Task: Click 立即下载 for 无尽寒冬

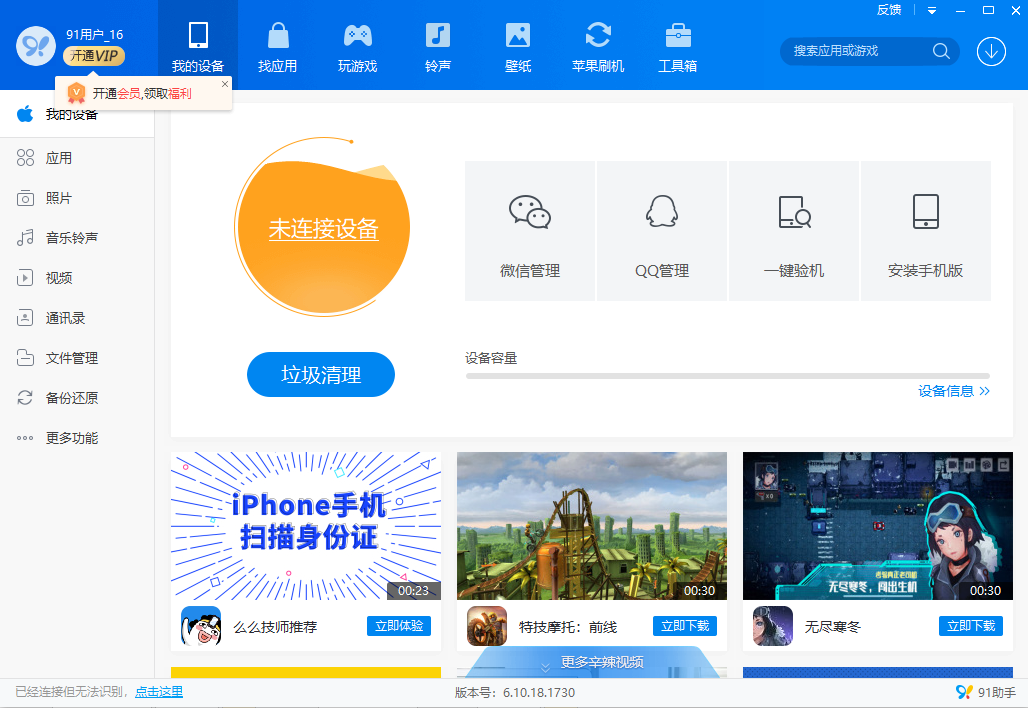Action: point(970,626)
